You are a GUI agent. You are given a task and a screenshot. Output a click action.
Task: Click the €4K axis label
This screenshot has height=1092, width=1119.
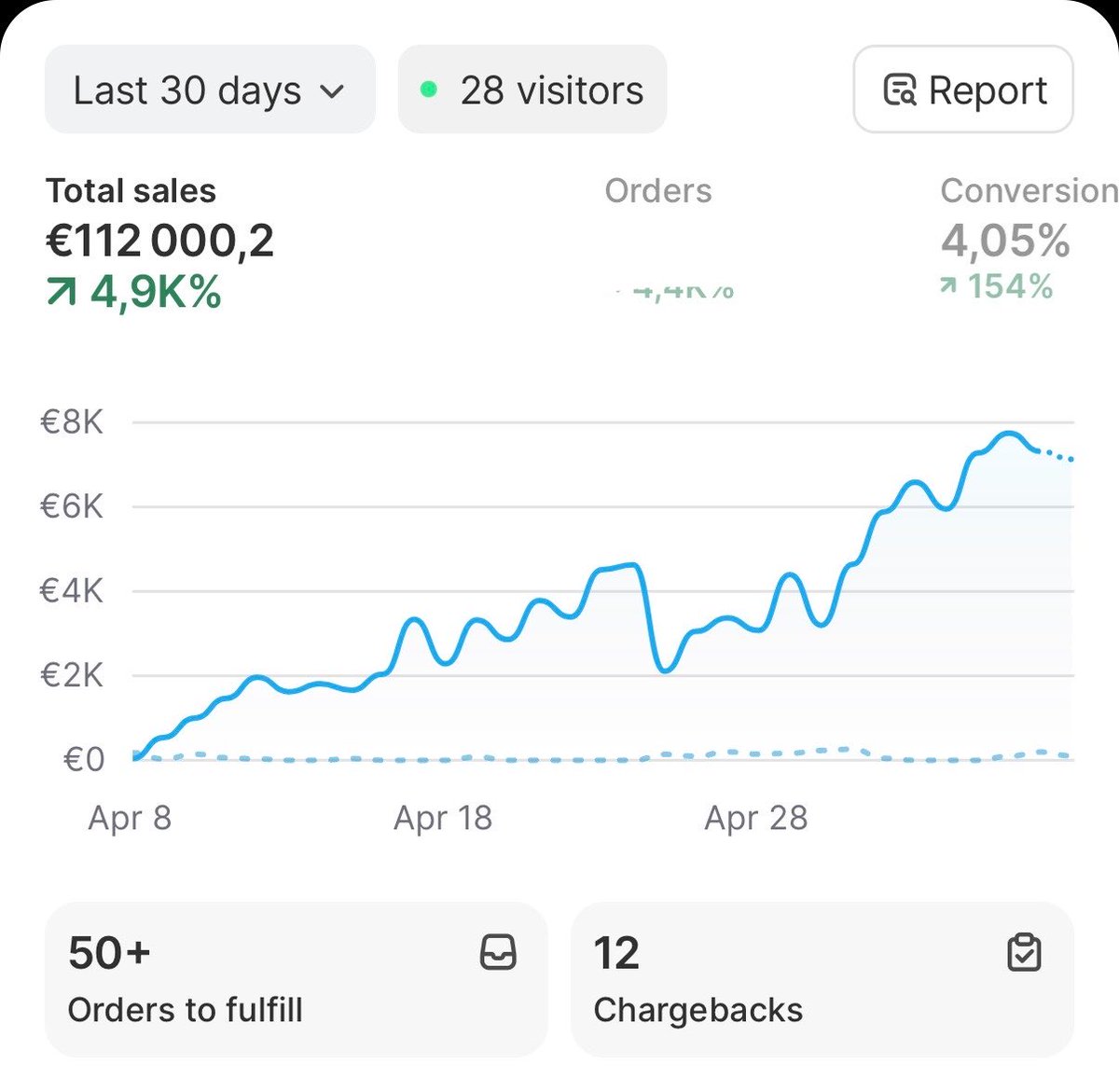[x=72, y=590]
